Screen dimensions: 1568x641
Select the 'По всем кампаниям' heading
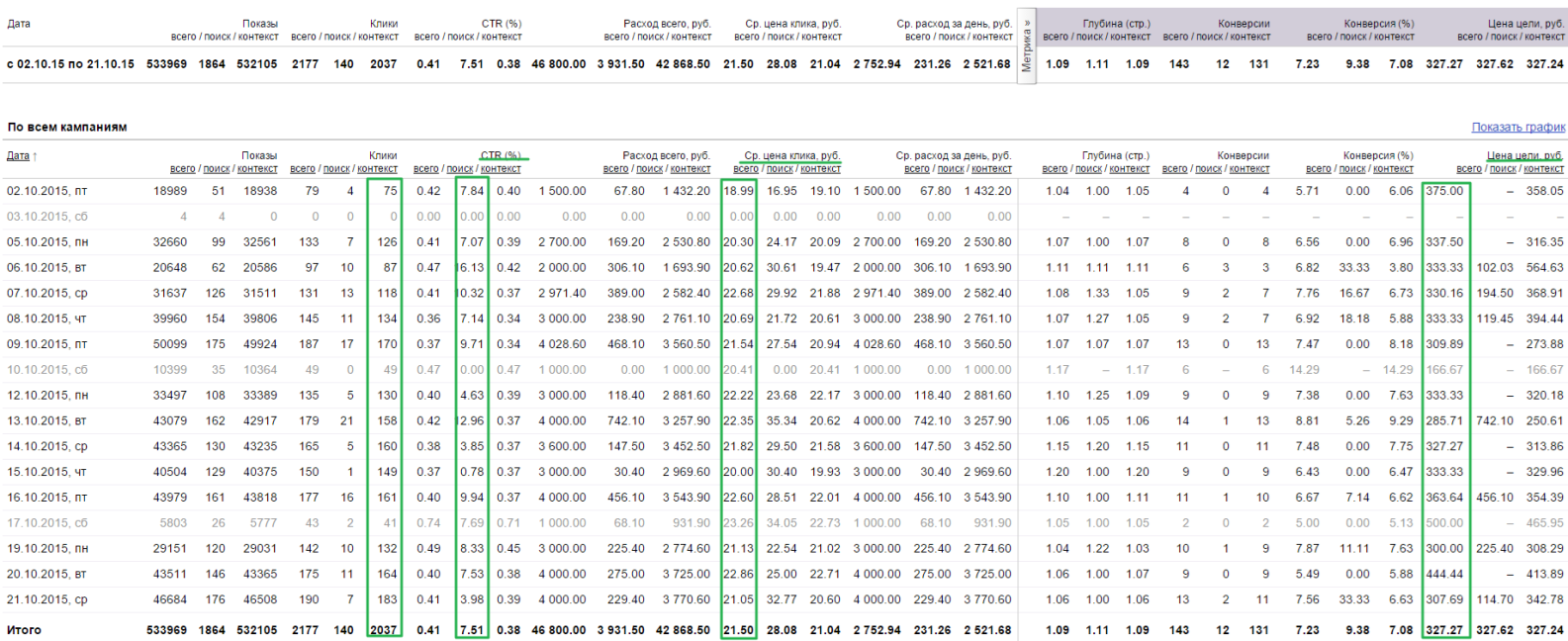tap(67, 127)
